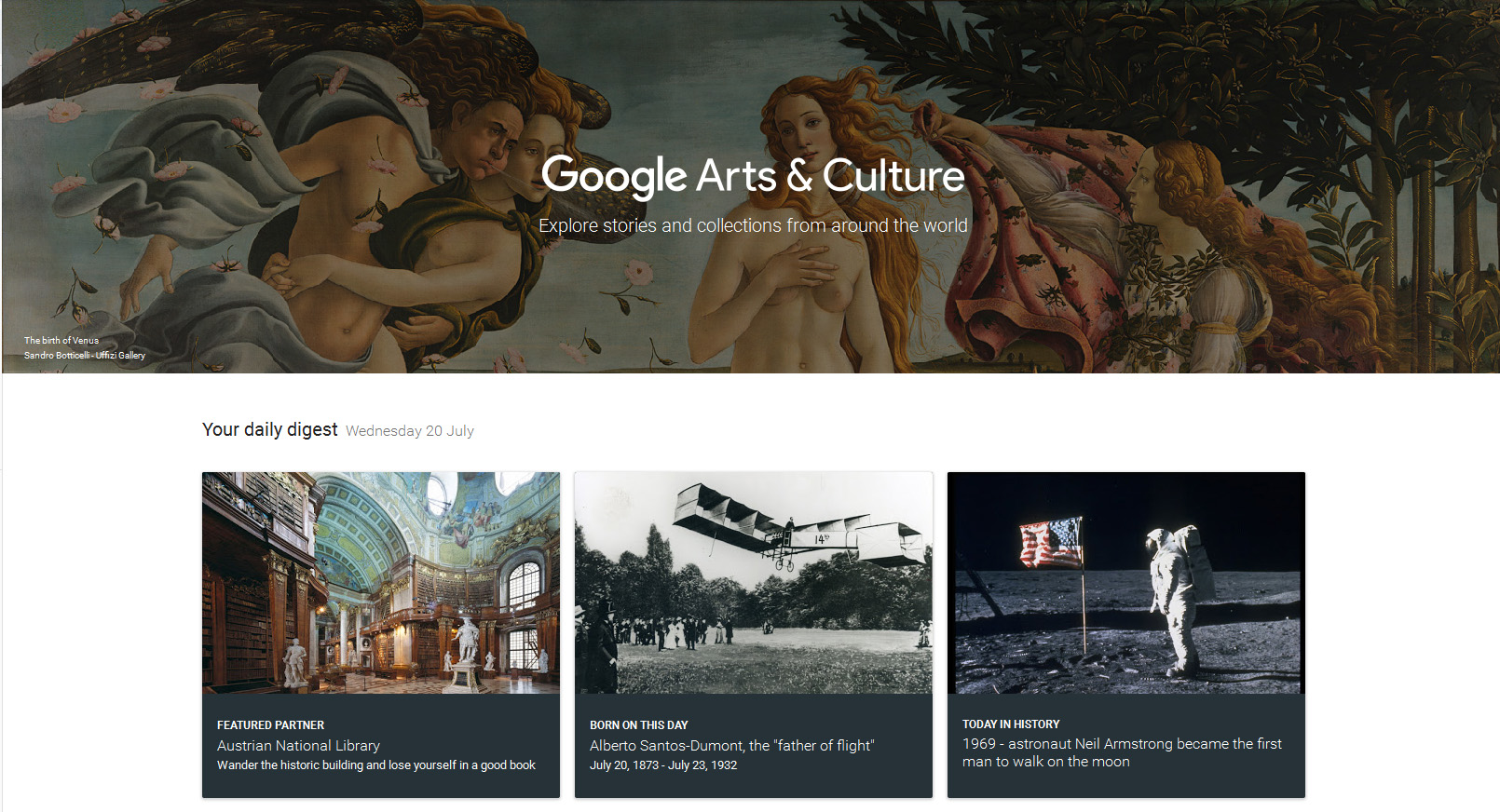Image resolution: width=1500 pixels, height=812 pixels.
Task: Click the Google Arts & Culture logo title
Action: (x=752, y=175)
